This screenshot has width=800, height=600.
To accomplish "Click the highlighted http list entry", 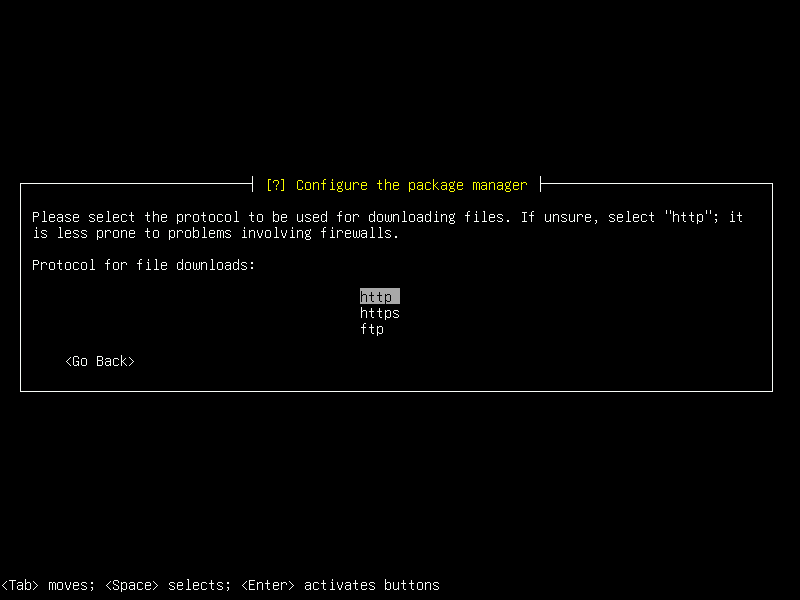I will click(x=379, y=296).
